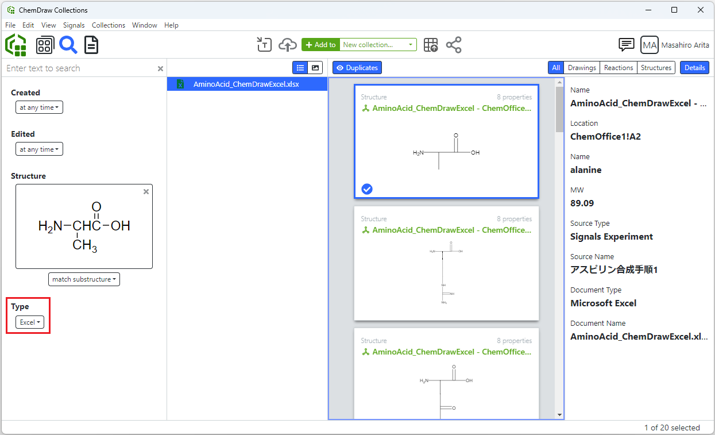Click the ChemDraw Collections home icon
The height and width of the screenshot is (435, 715).
pyautogui.click(x=16, y=45)
